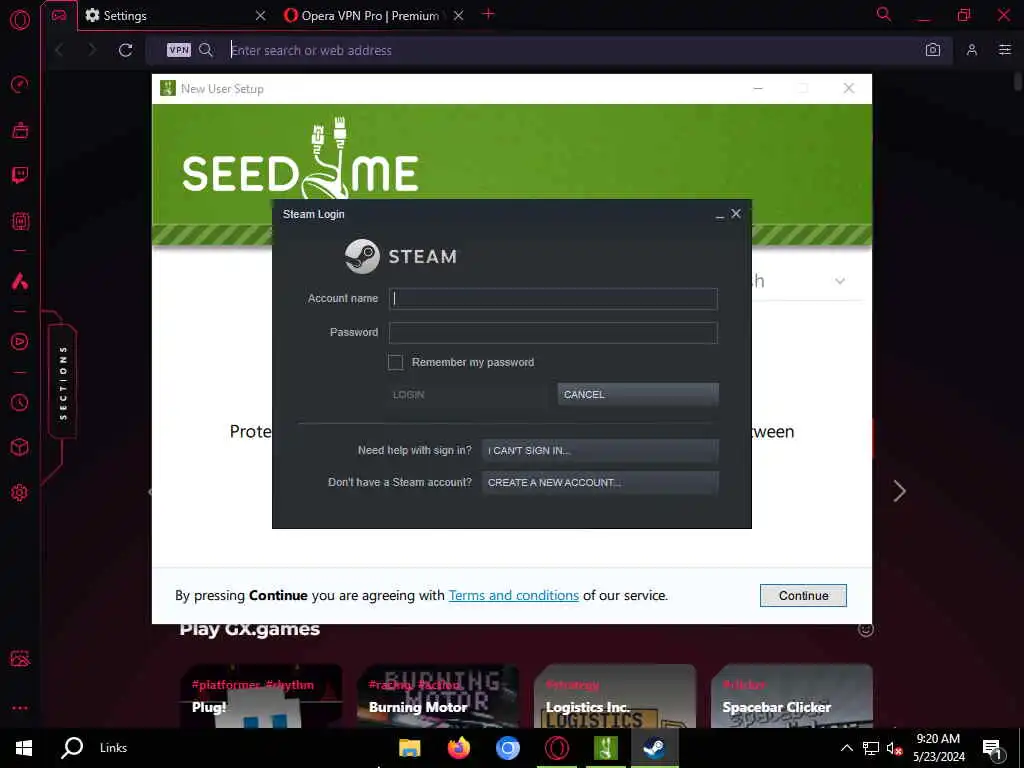Open the Burning Motor game thumbnail
Viewport: 1024px width, 768px height.
click(x=438, y=696)
